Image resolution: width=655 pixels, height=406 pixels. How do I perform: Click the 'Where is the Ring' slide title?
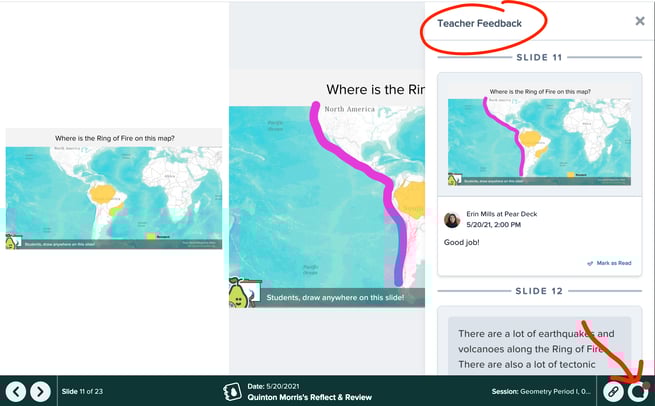(375, 89)
